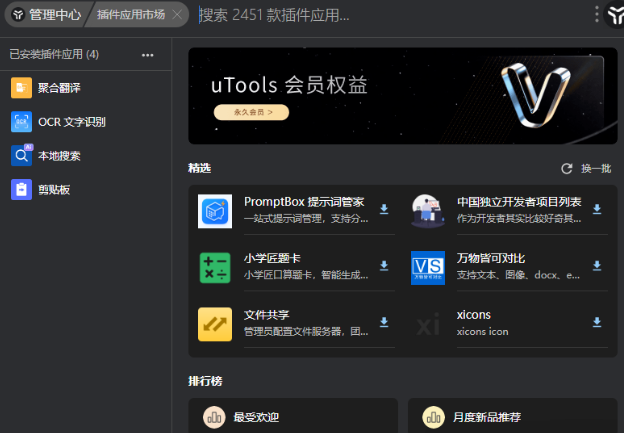Close the 插件应用市场 tab
624x433 pixels.
point(177,15)
